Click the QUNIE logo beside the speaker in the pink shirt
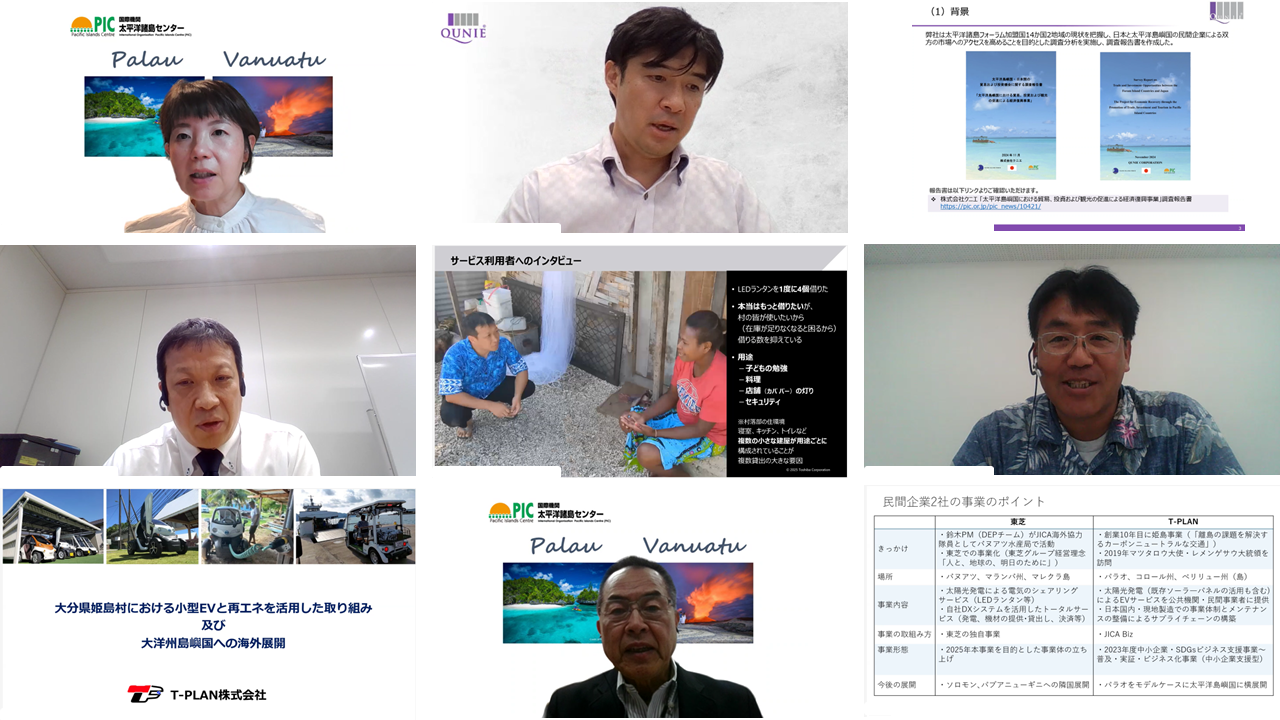 point(463,27)
